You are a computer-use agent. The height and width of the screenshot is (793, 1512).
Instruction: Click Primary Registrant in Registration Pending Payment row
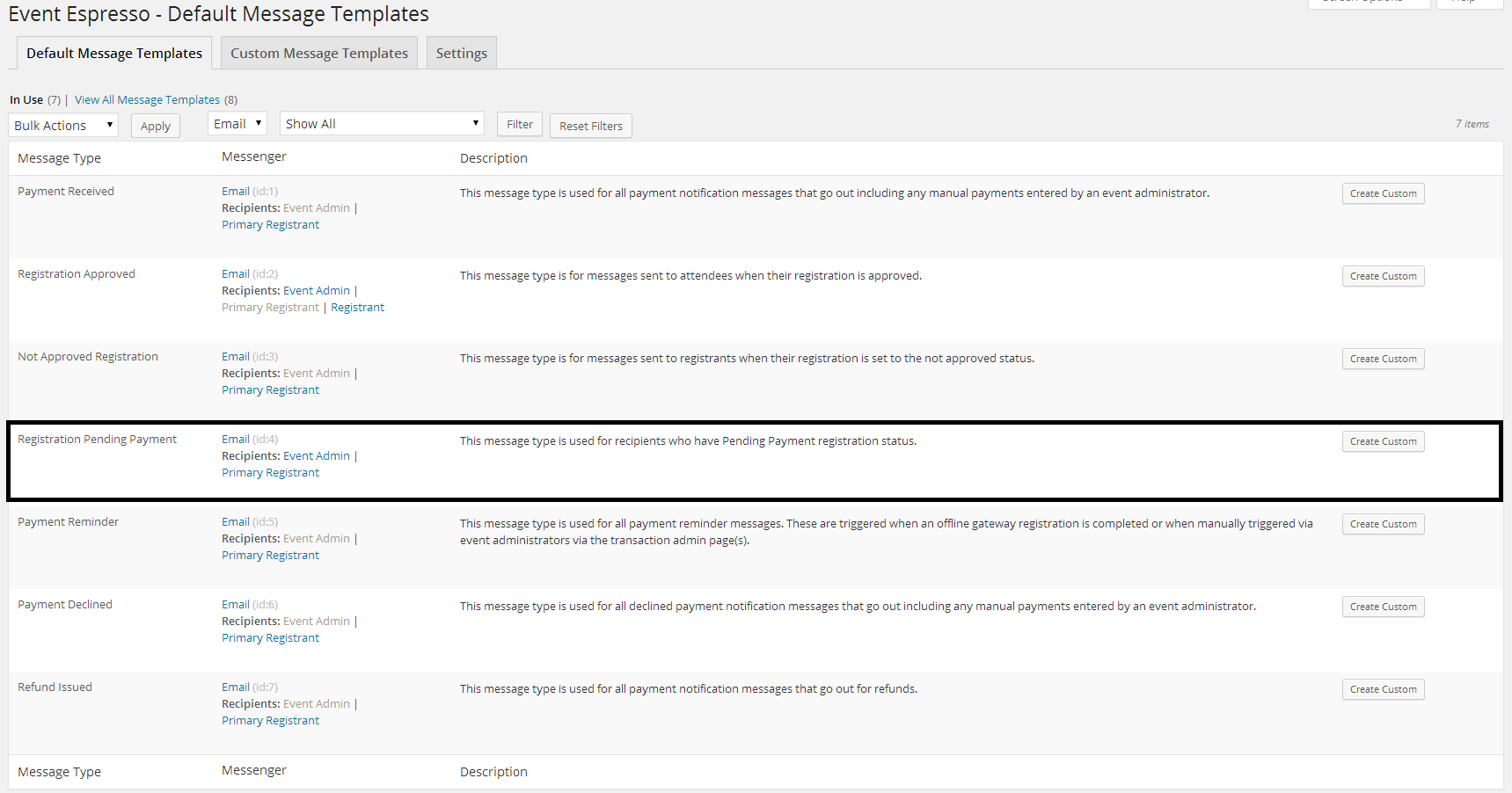pyautogui.click(x=270, y=472)
